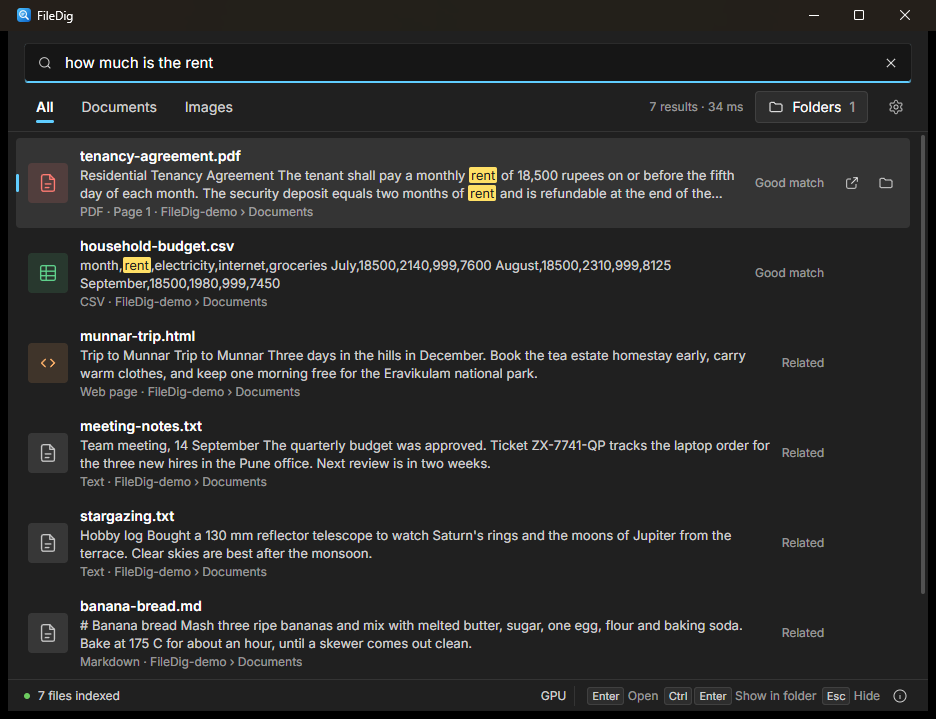Image resolution: width=936 pixels, height=719 pixels.
Task: Click 'CSV · FileDig-demo › Documents' path
Action: pyautogui.click(x=174, y=302)
